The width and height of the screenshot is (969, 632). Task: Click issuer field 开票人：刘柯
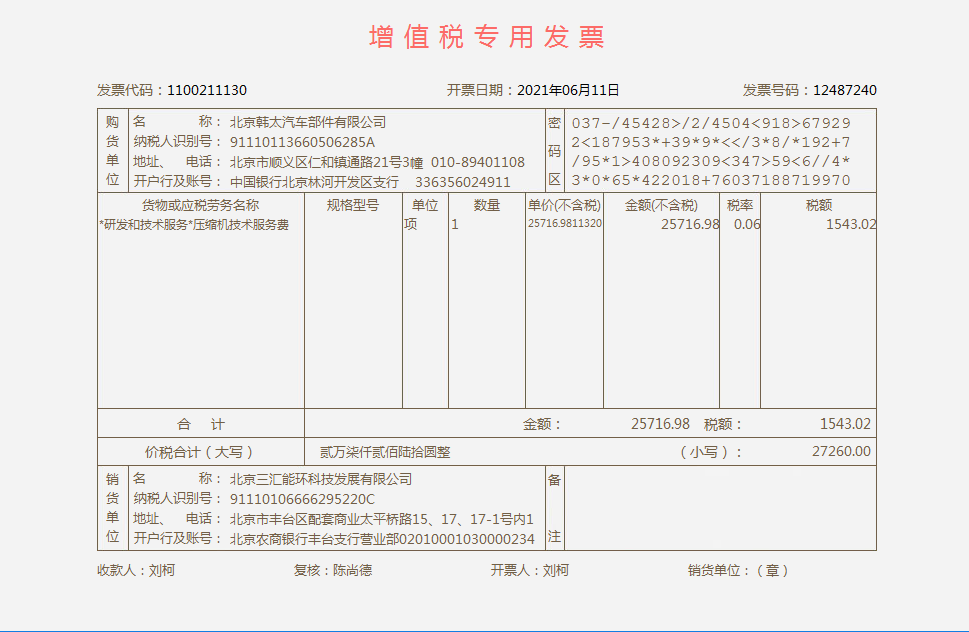530,570
